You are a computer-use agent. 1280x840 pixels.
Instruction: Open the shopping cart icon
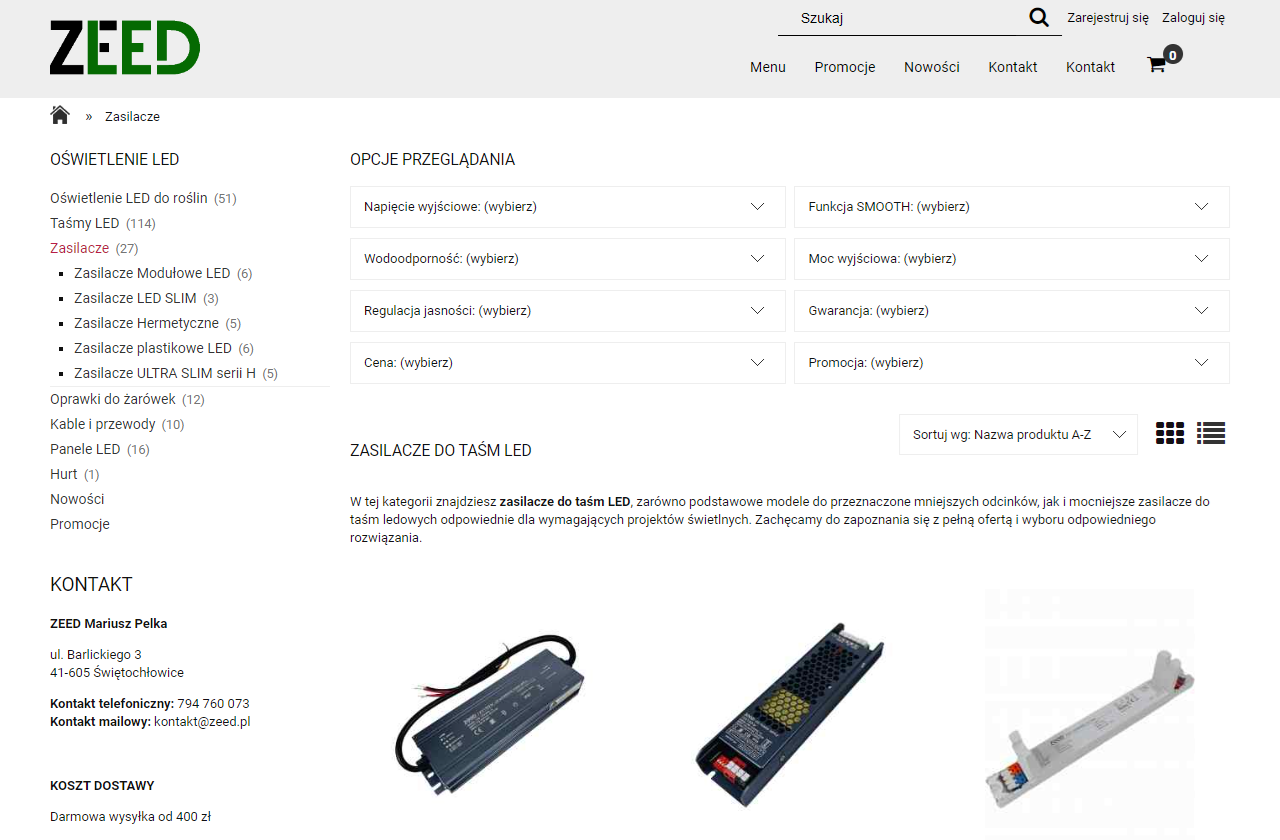point(1156,63)
